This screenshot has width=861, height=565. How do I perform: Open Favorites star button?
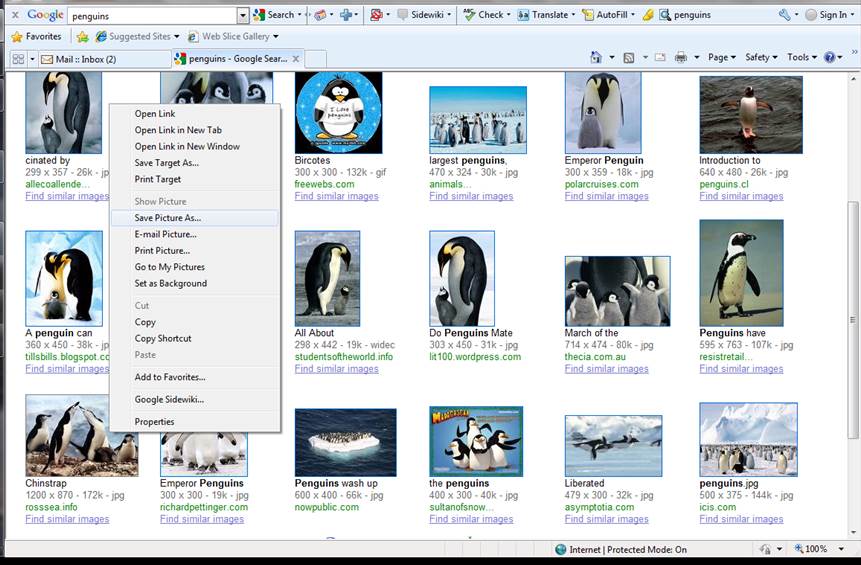pyautogui.click(x=36, y=37)
